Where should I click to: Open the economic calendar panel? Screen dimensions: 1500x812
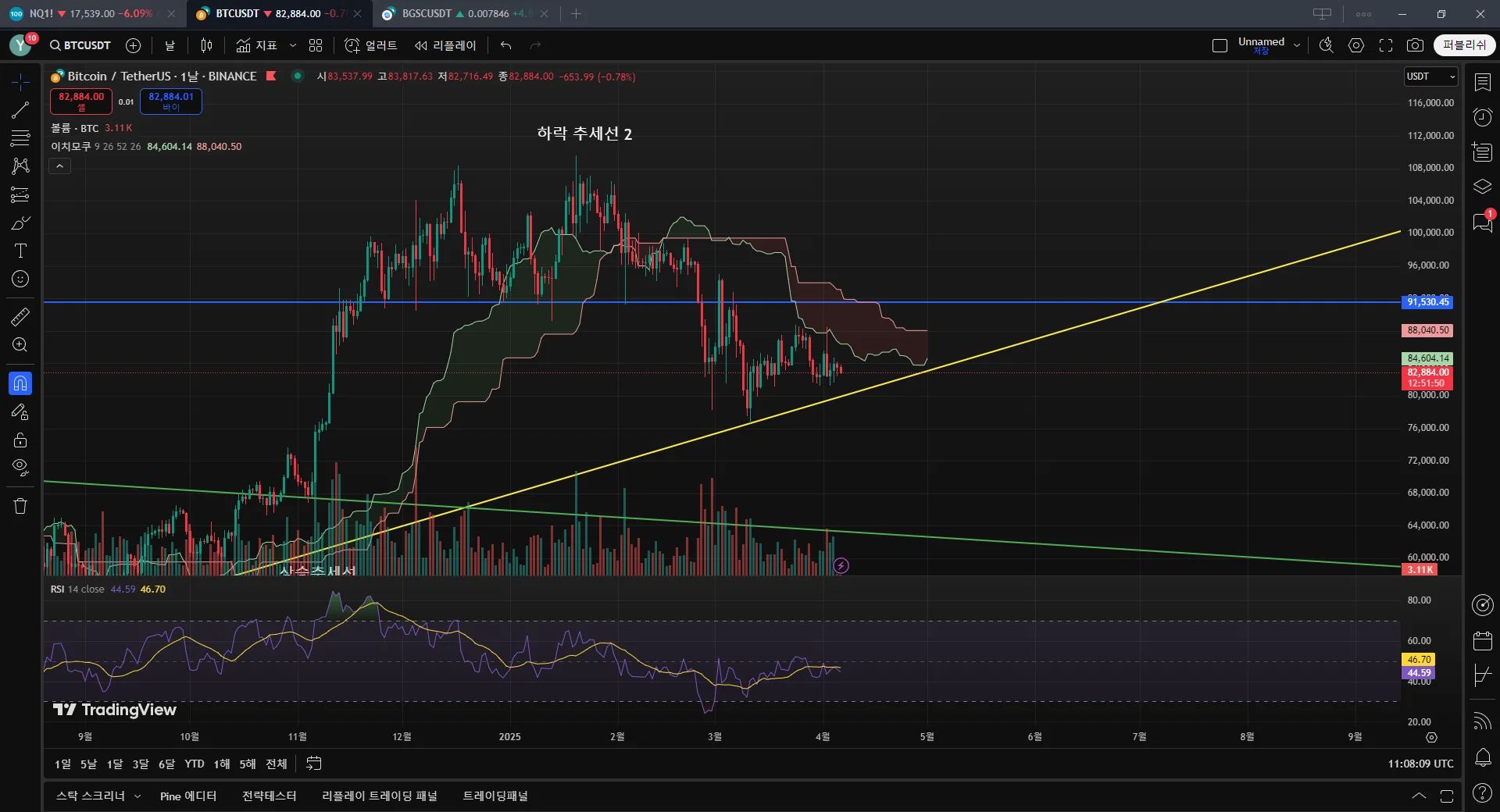click(1482, 641)
